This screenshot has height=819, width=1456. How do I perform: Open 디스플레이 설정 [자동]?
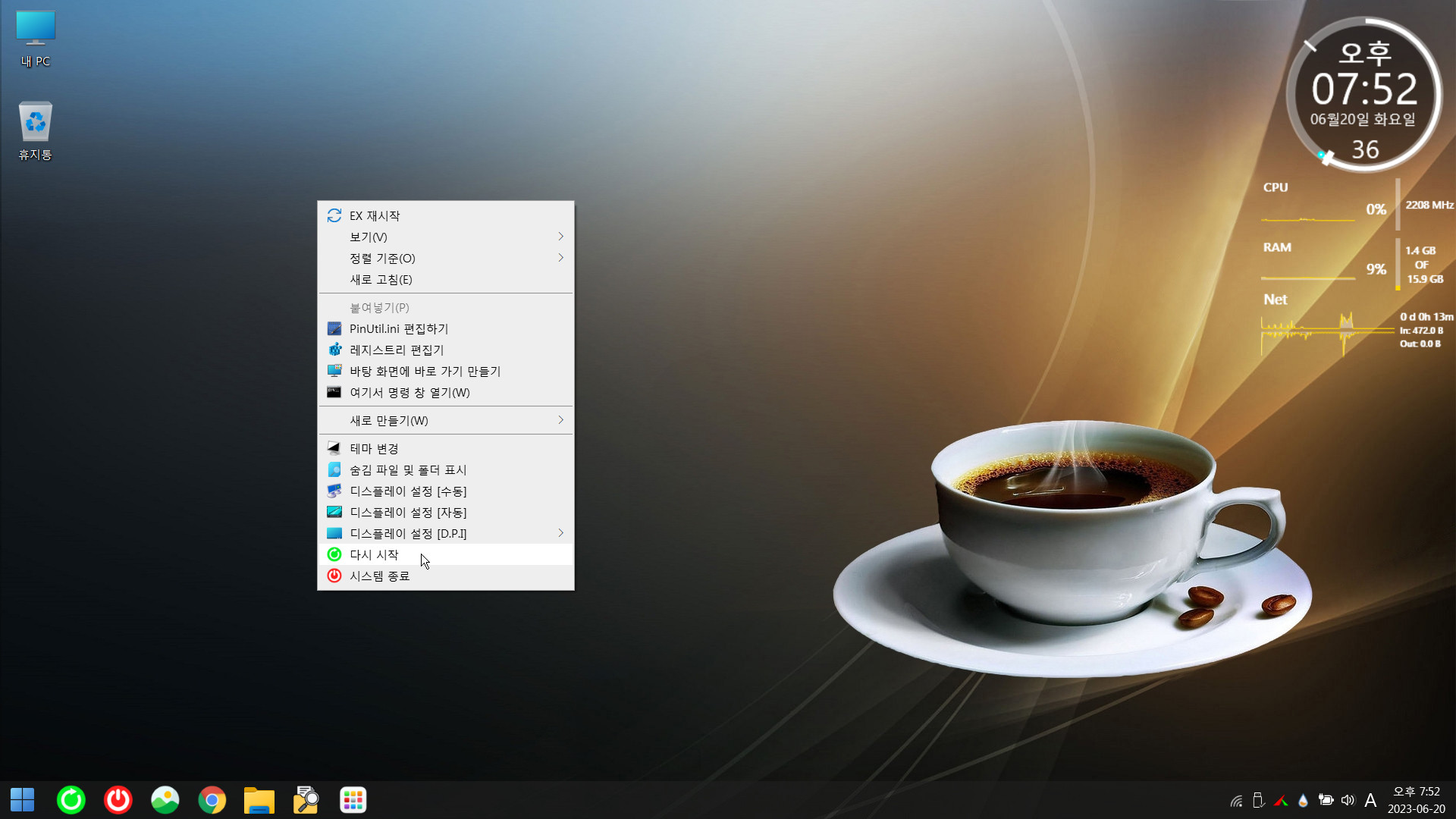coord(445,512)
